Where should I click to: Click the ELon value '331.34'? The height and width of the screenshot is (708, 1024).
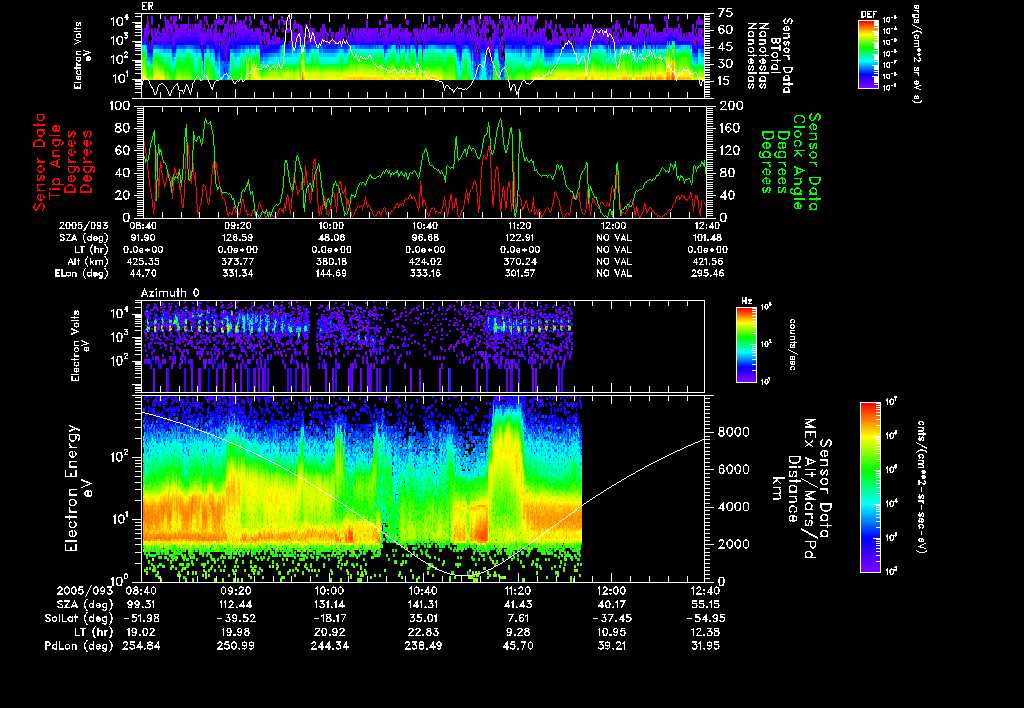point(237,273)
